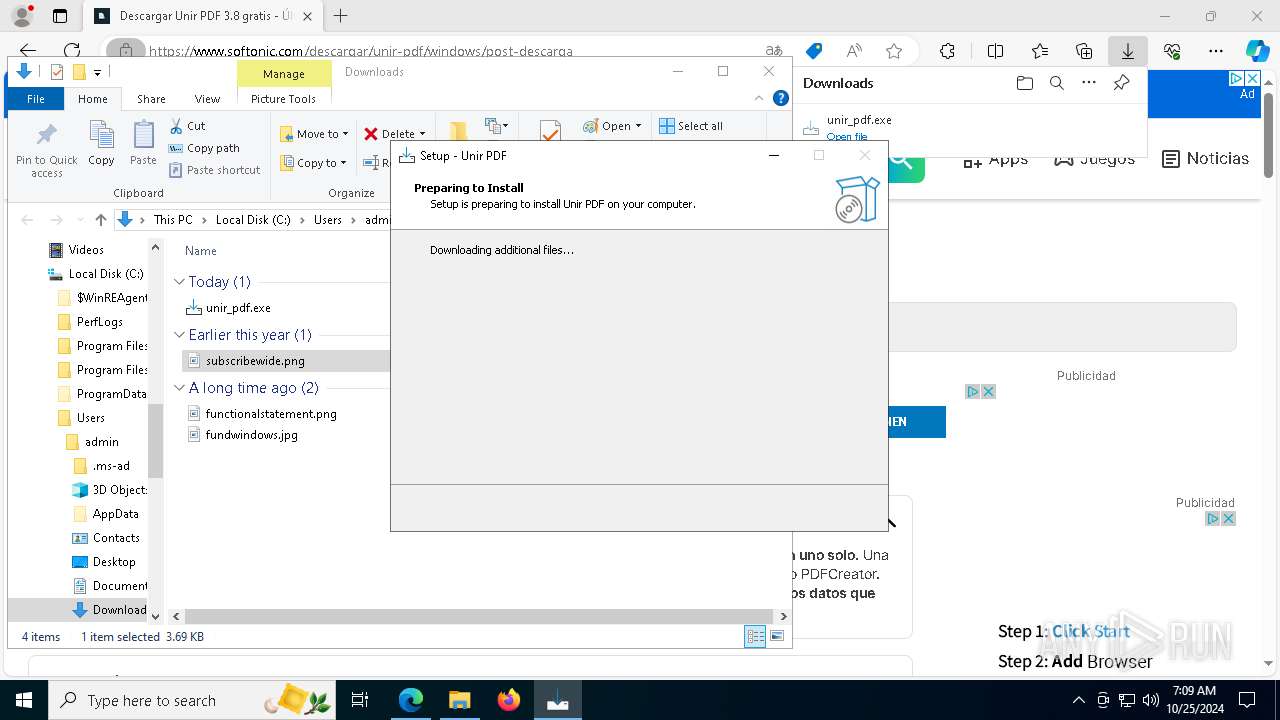Open the Open dropdown in Explorer ribbon
Screen dimensions: 1280x720
612,126
